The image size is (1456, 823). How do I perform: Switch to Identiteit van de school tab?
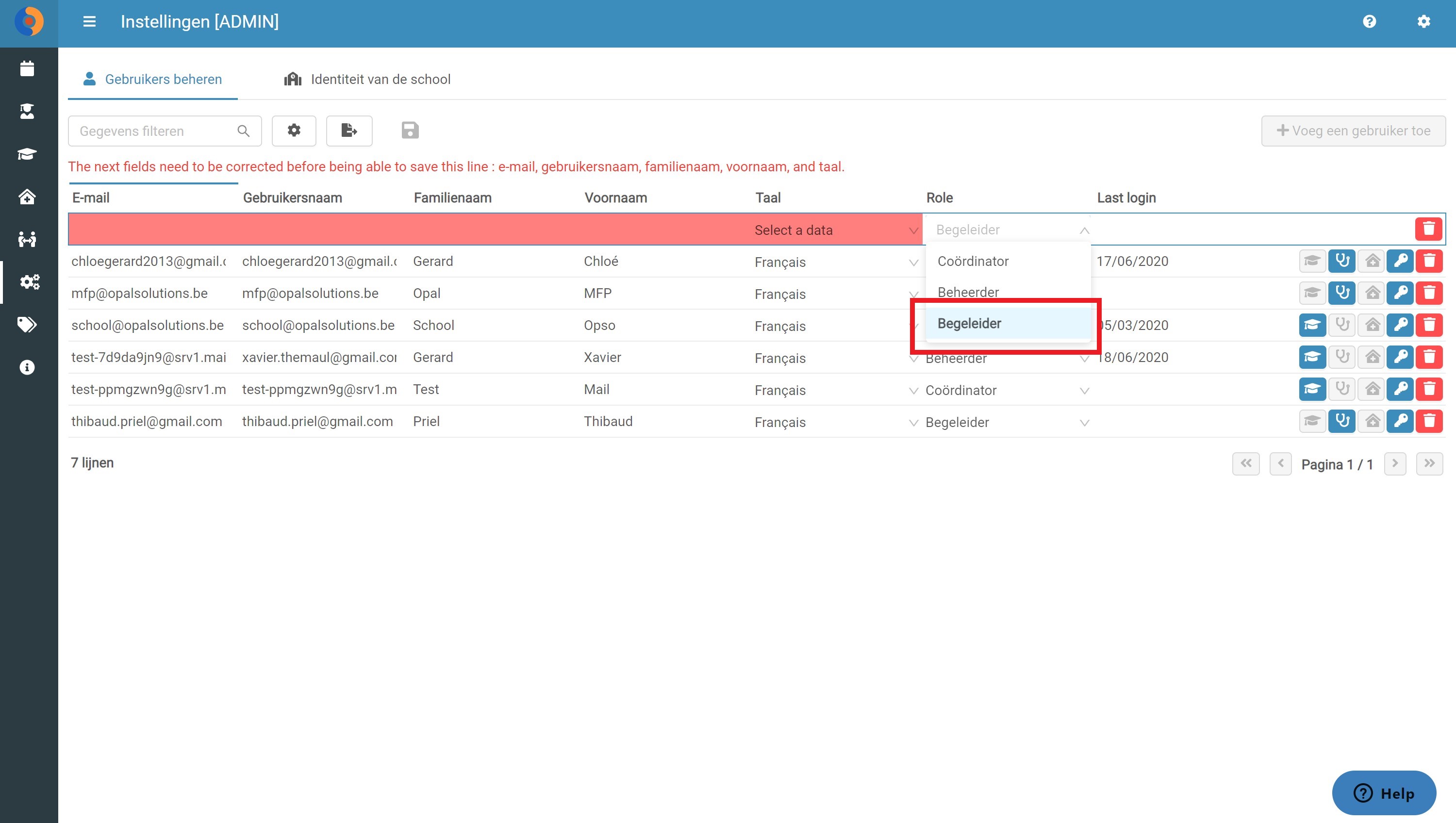(x=367, y=79)
